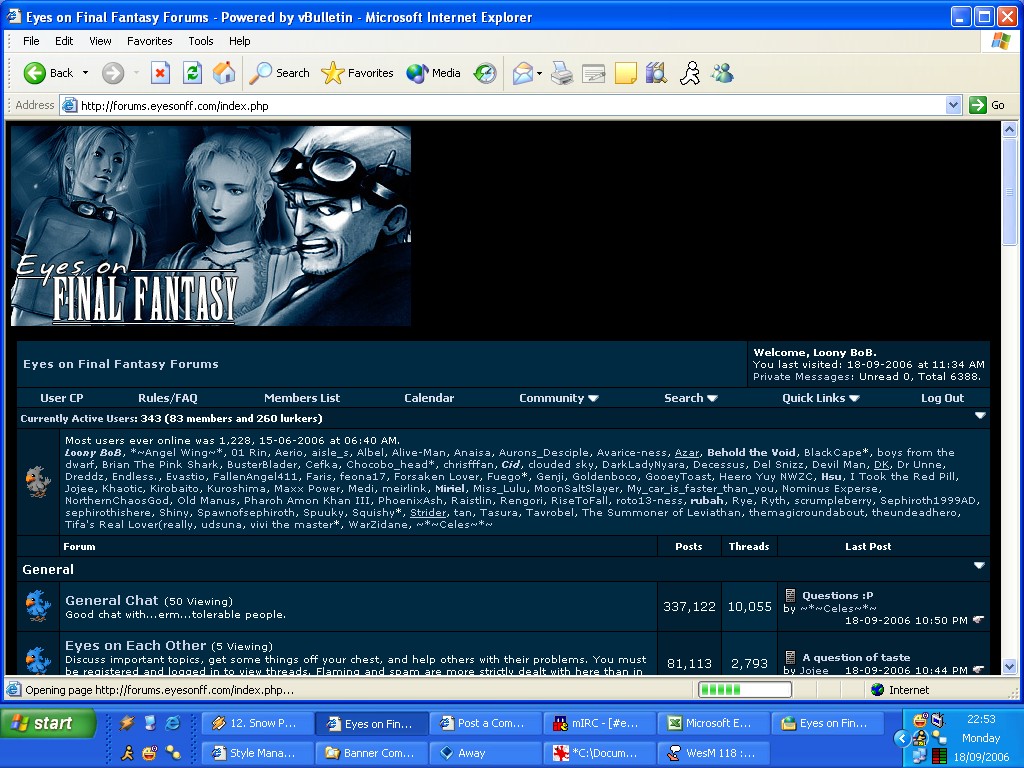Open Banner Com... folder taskbar item
This screenshot has width=1024, height=768.
tap(372, 753)
